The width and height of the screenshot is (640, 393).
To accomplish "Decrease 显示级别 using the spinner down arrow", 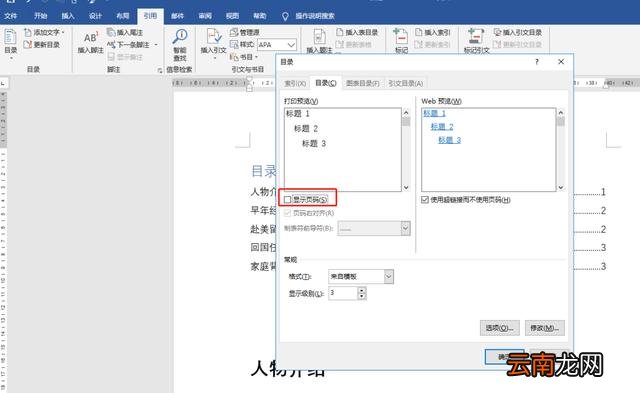I will pyautogui.click(x=362, y=296).
